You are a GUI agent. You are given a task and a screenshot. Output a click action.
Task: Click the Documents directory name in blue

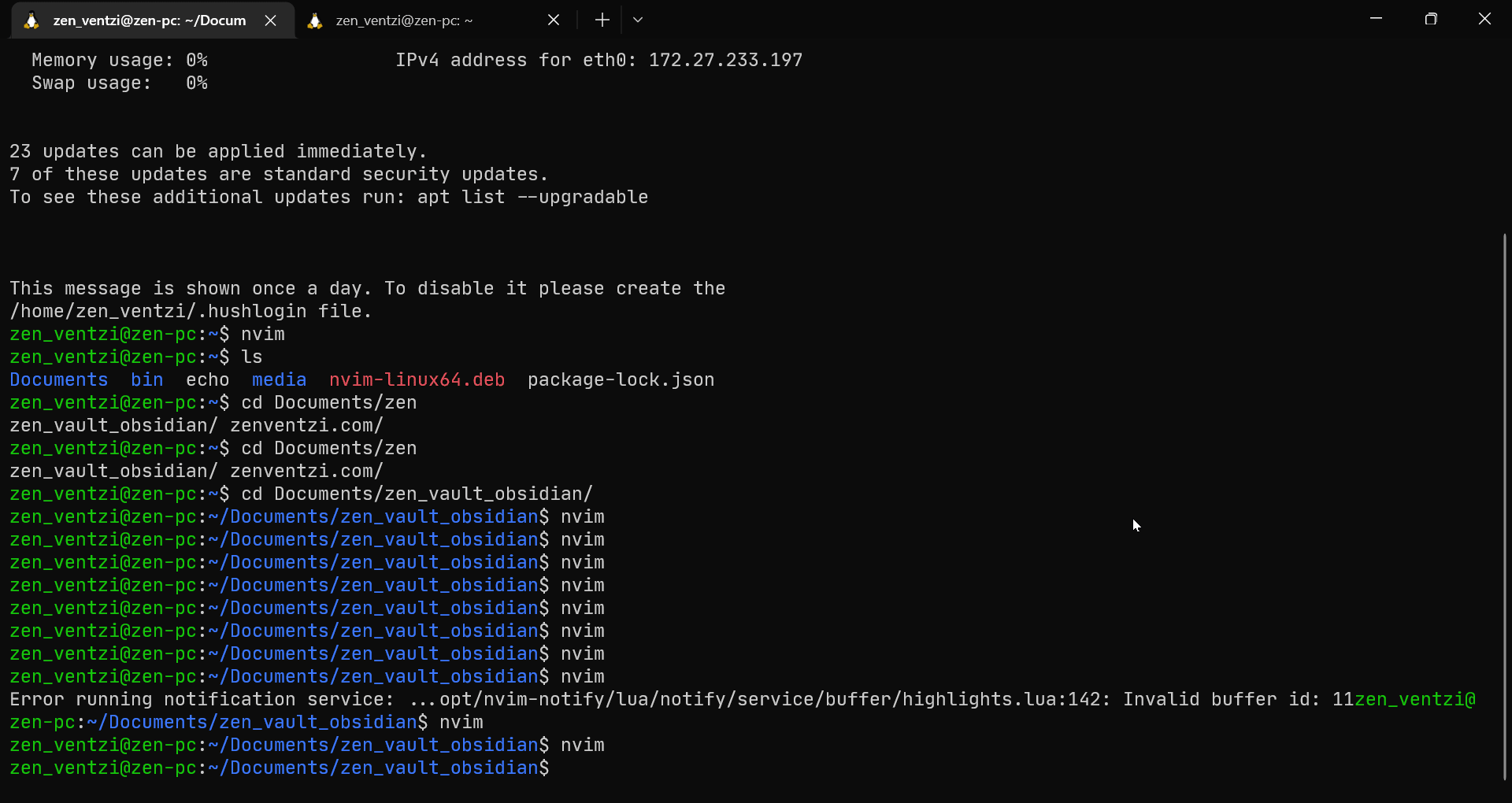coord(58,379)
